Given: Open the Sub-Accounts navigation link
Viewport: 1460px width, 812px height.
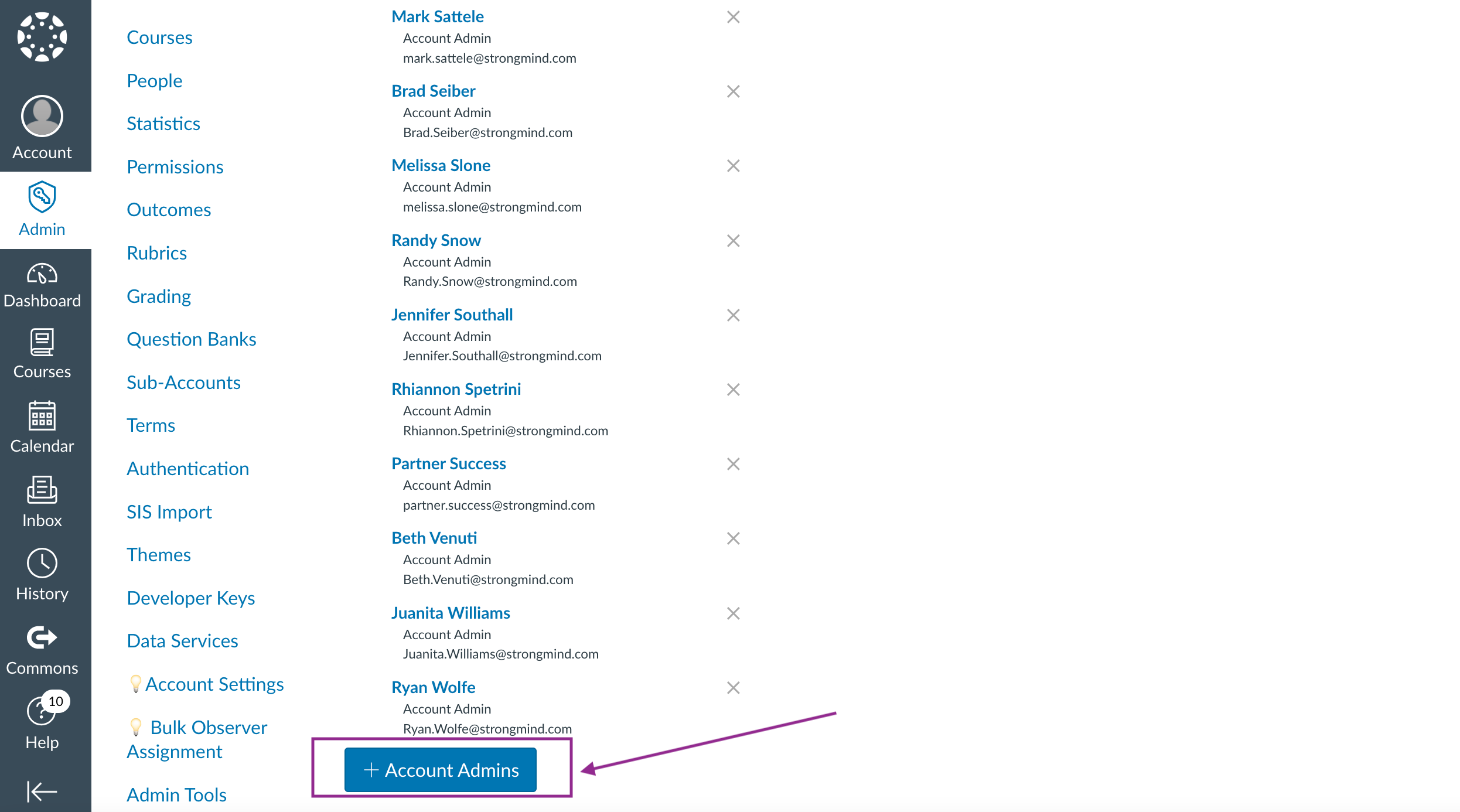Looking at the screenshot, I should [183, 383].
